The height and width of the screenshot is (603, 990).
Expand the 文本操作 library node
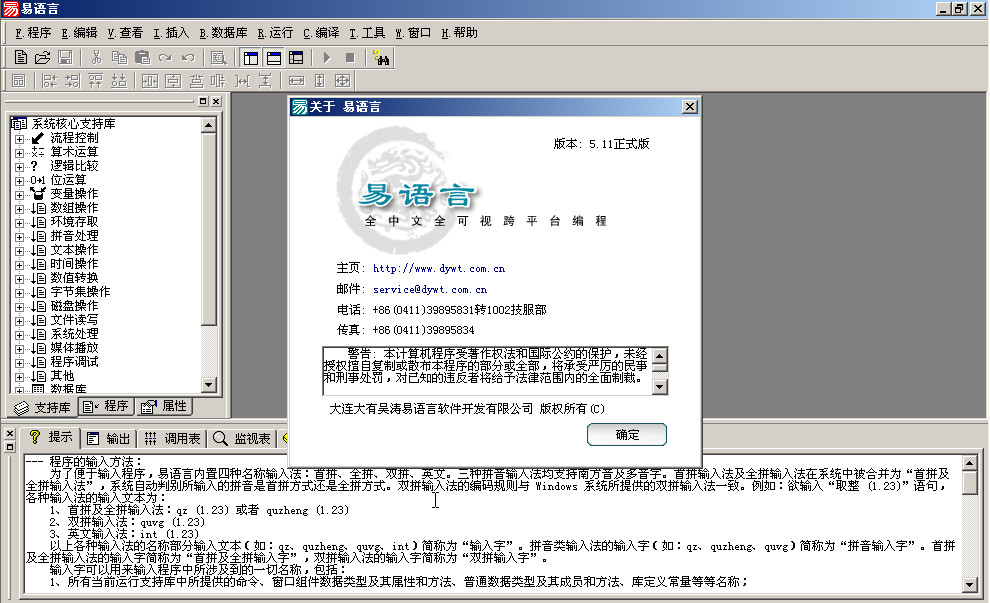[x=19, y=249]
